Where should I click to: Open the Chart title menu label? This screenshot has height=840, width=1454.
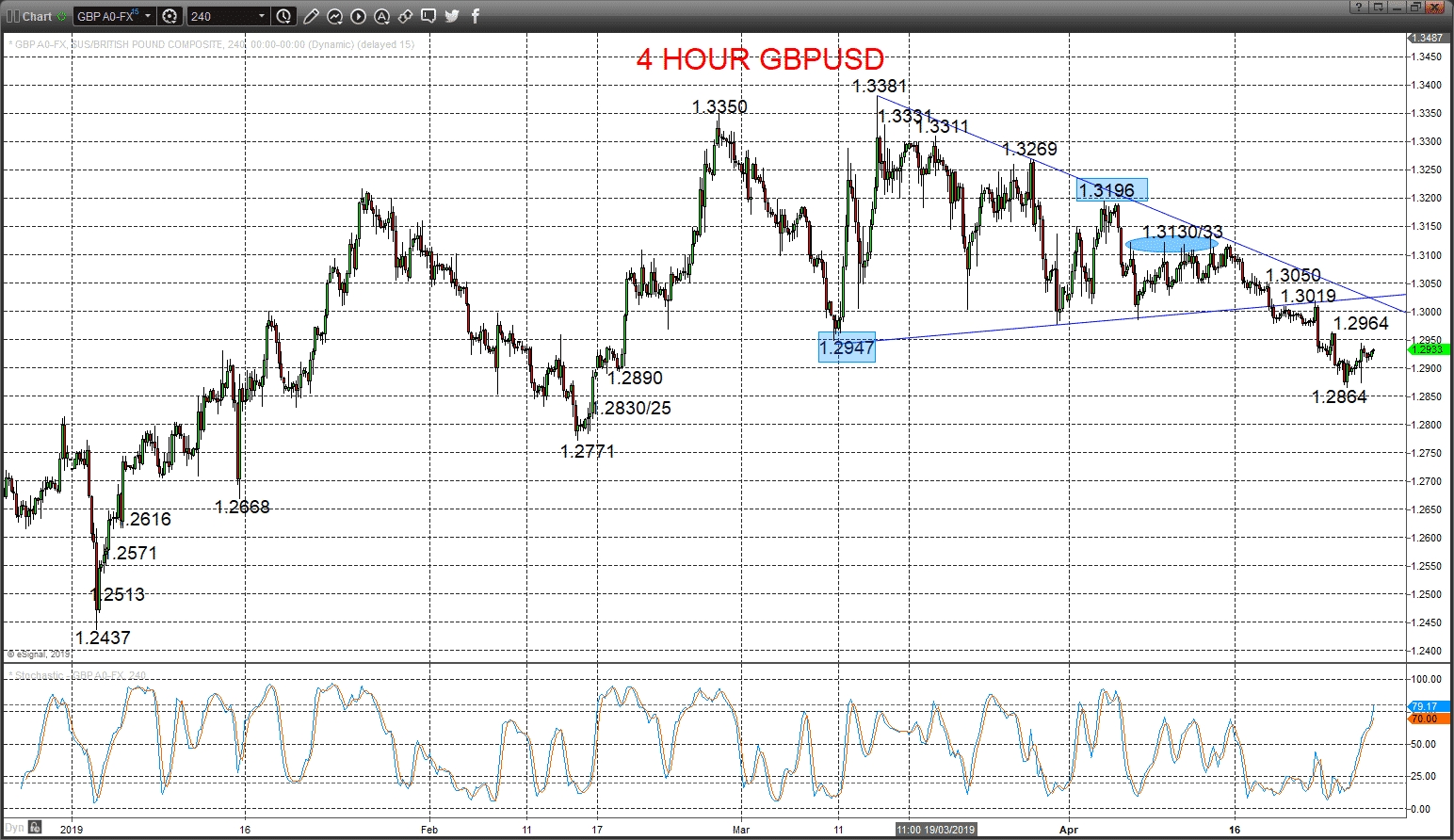[38, 16]
